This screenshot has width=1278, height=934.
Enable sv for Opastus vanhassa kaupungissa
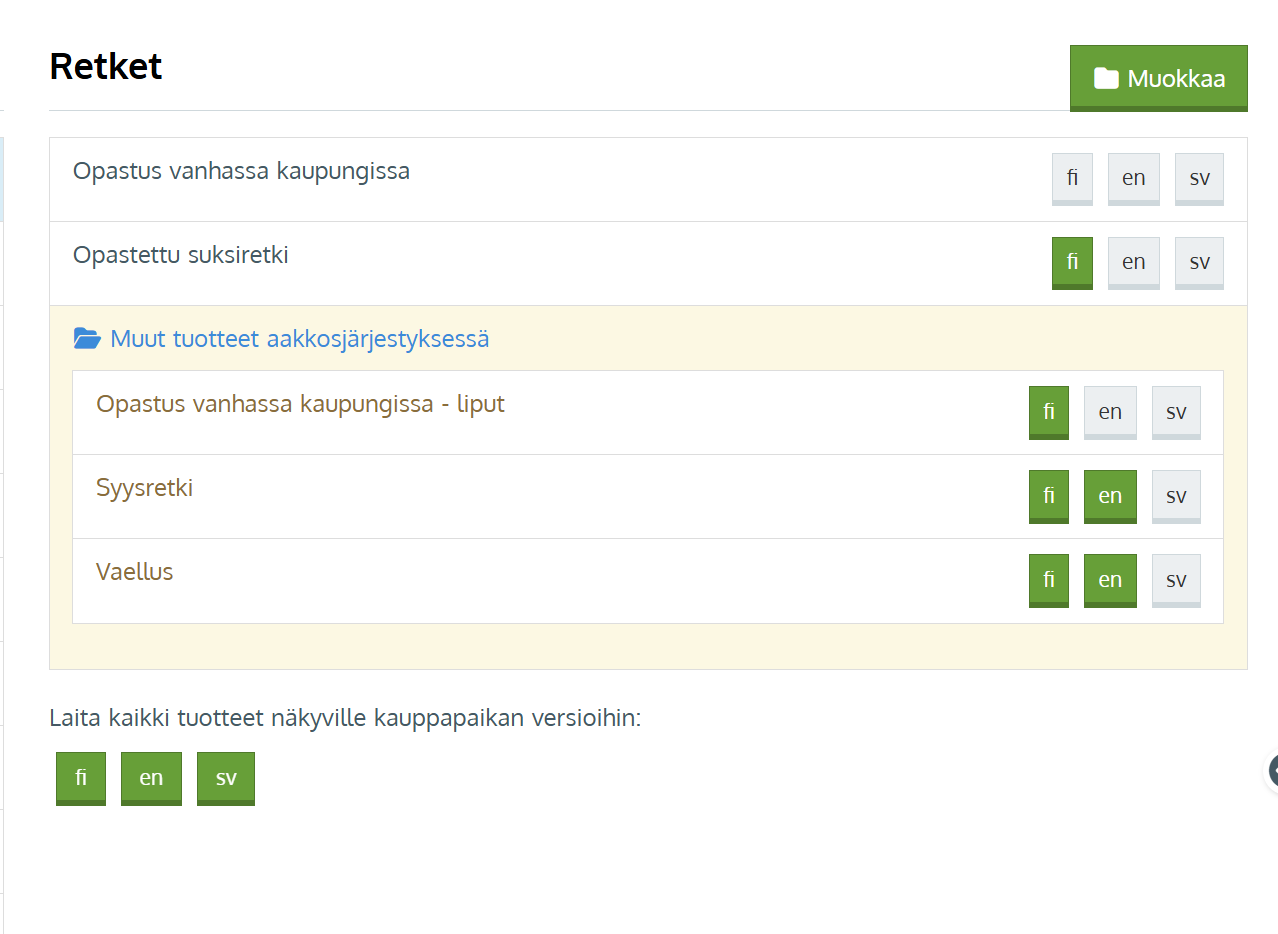pyautogui.click(x=1198, y=178)
